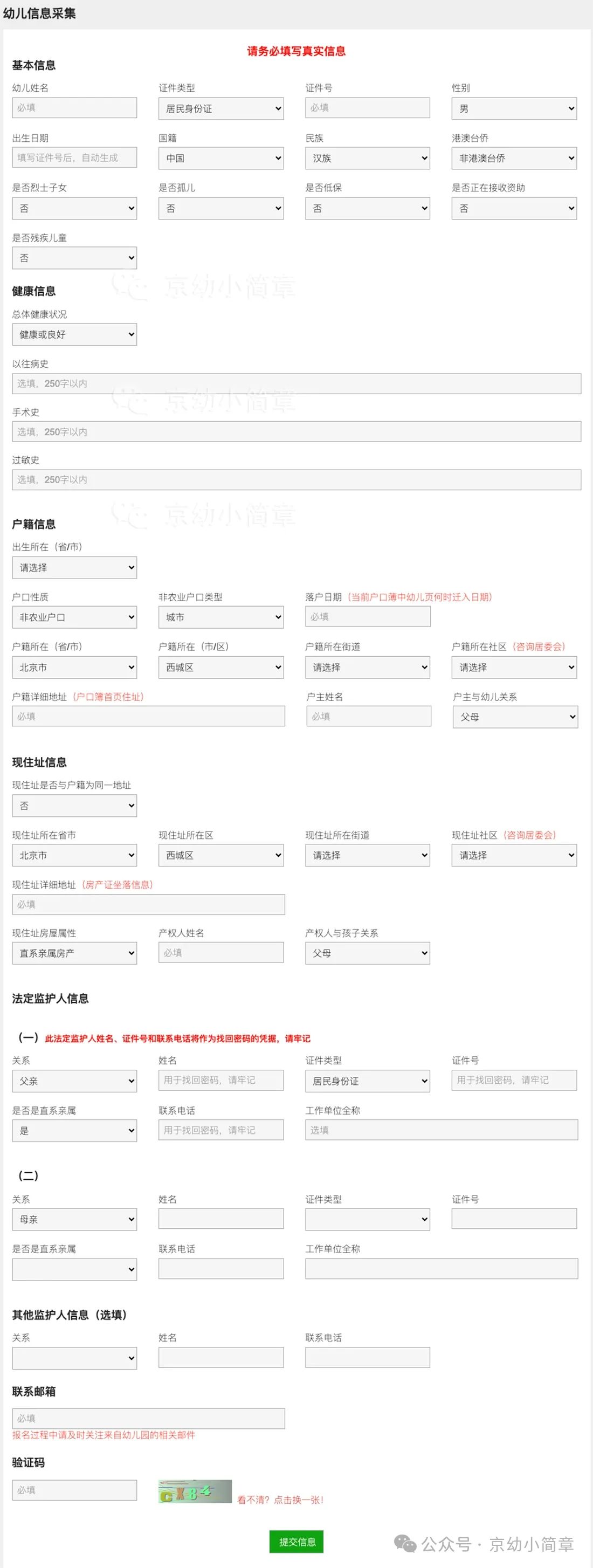Click the 看不清？点击换一张 captcha refresh link

tap(280, 1499)
